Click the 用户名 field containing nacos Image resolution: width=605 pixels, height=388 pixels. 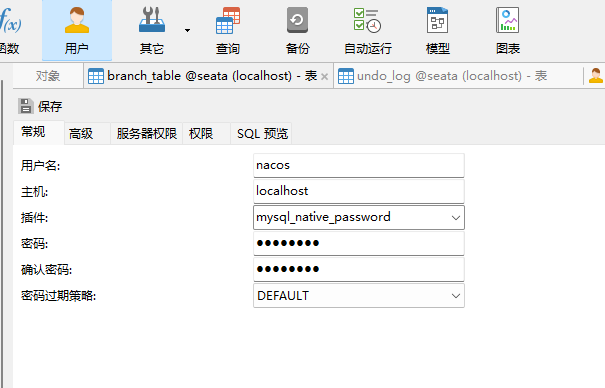click(x=359, y=165)
